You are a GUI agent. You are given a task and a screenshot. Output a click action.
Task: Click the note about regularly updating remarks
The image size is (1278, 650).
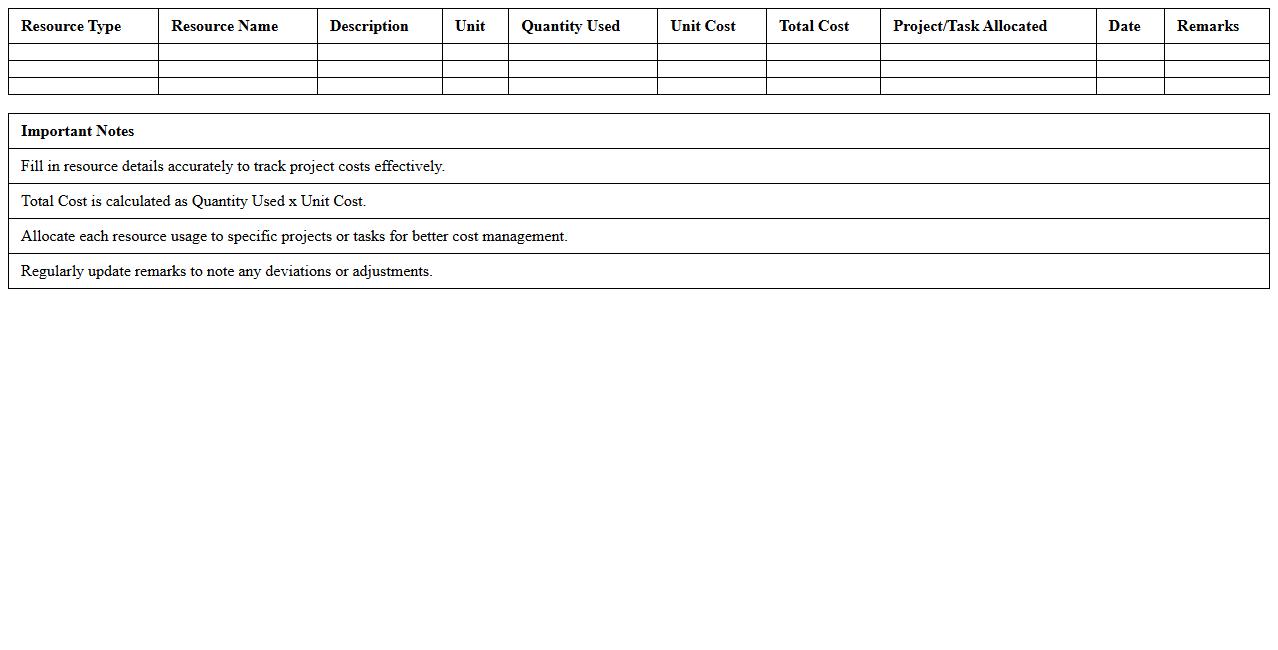[x=226, y=271]
